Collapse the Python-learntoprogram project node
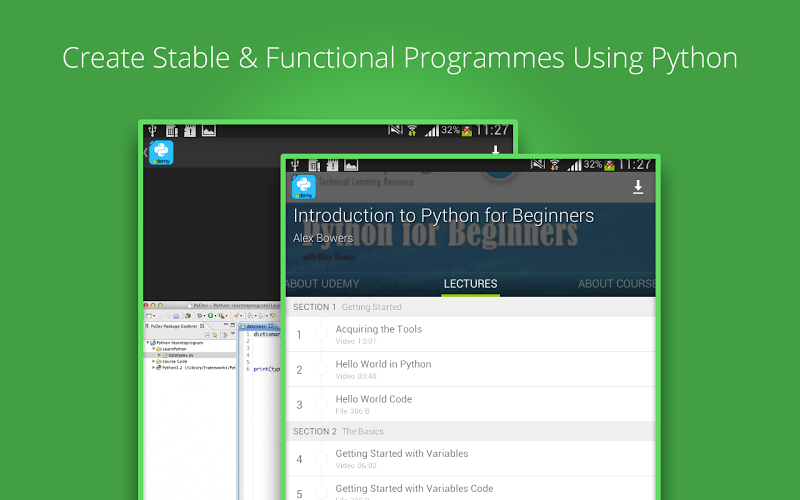This screenshot has height=500, width=800. 147,343
